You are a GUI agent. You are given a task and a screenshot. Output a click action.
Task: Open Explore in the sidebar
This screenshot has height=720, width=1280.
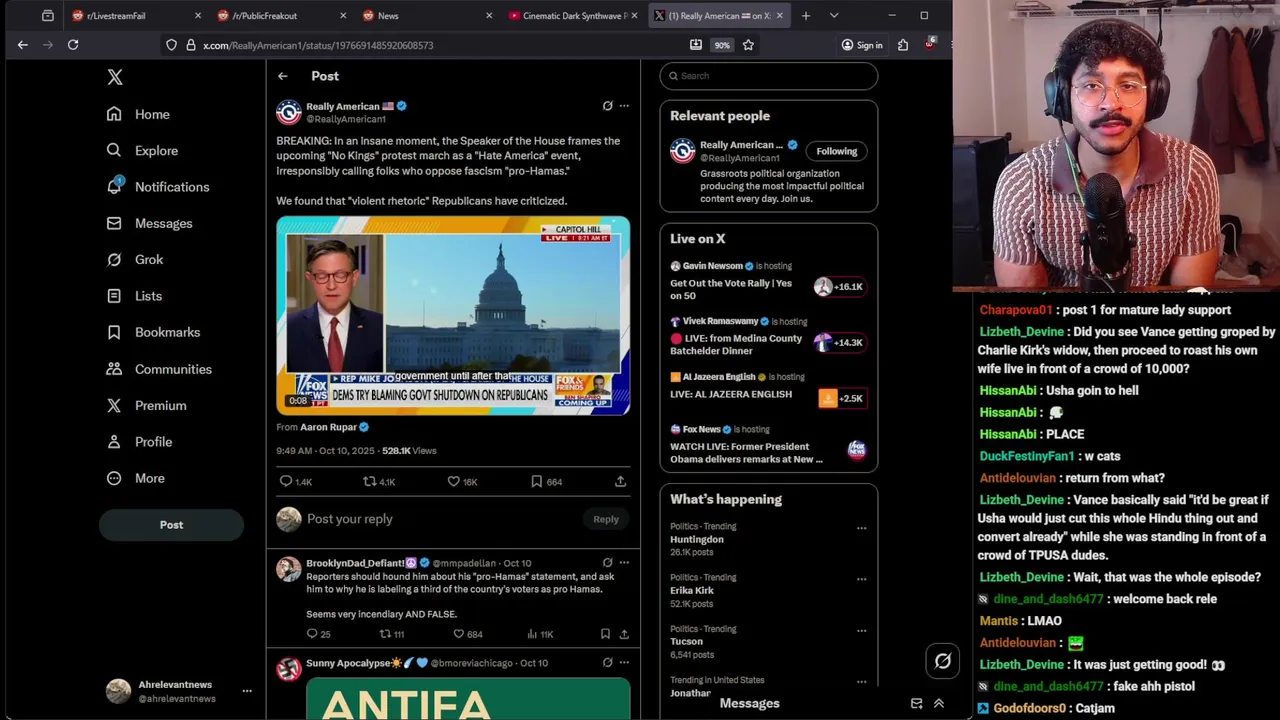point(142,150)
